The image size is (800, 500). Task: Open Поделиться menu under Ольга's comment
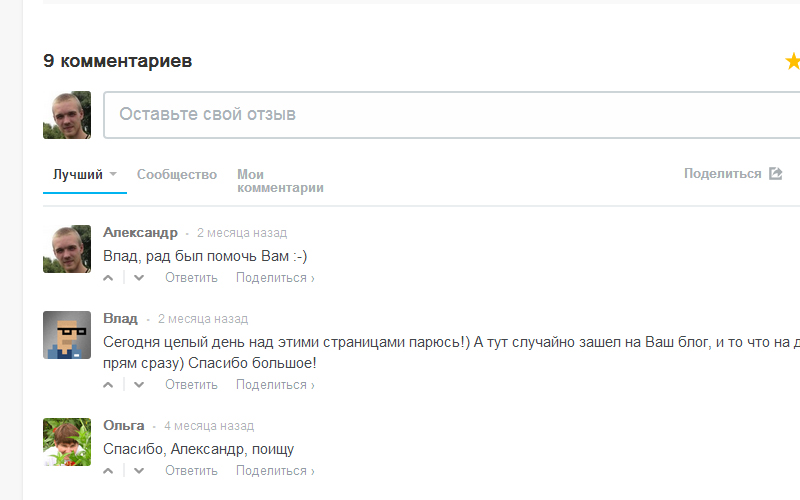pyautogui.click(x=275, y=471)
